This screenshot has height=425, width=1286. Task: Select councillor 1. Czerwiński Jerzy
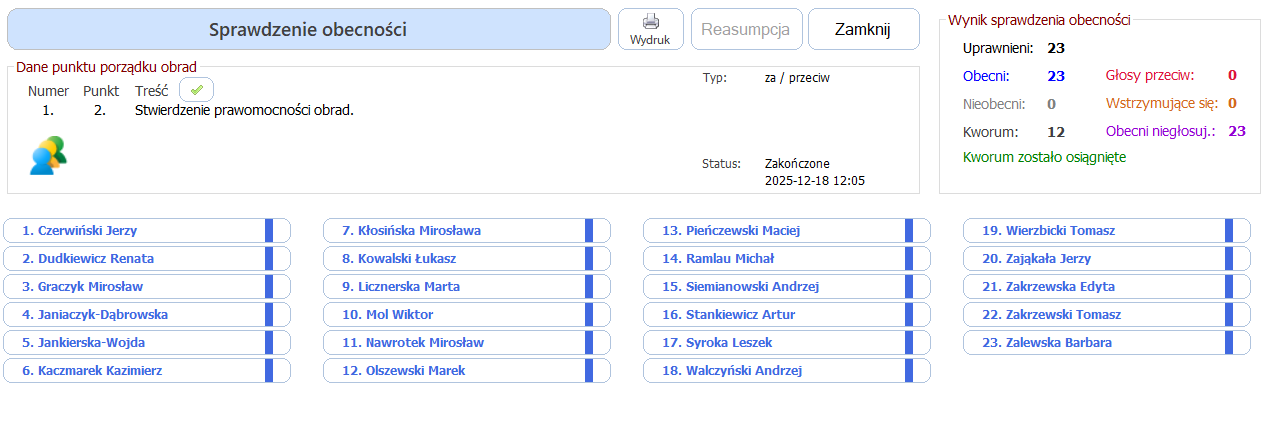[135, 231]
